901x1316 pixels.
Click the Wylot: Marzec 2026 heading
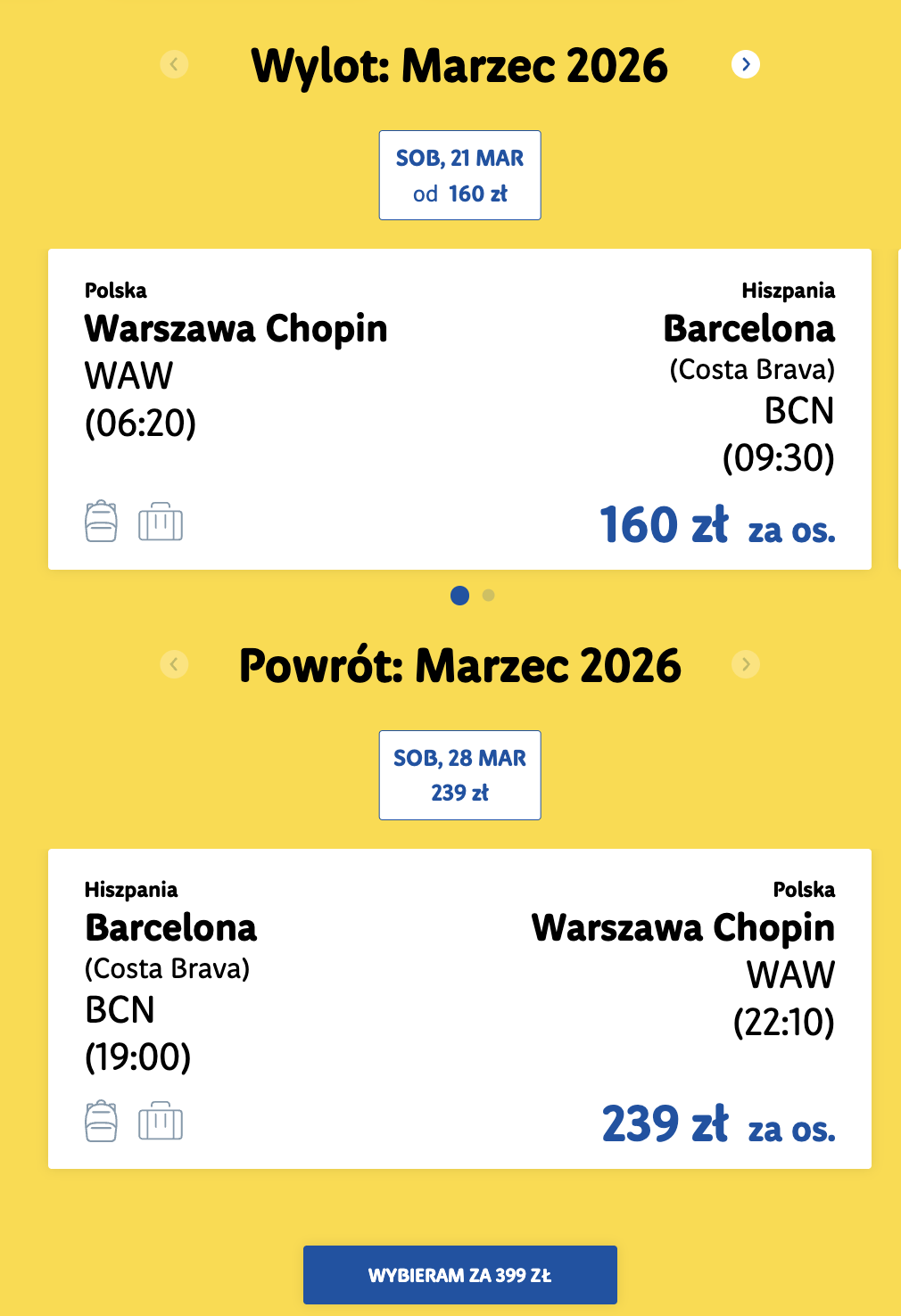[x=459, y=66]
